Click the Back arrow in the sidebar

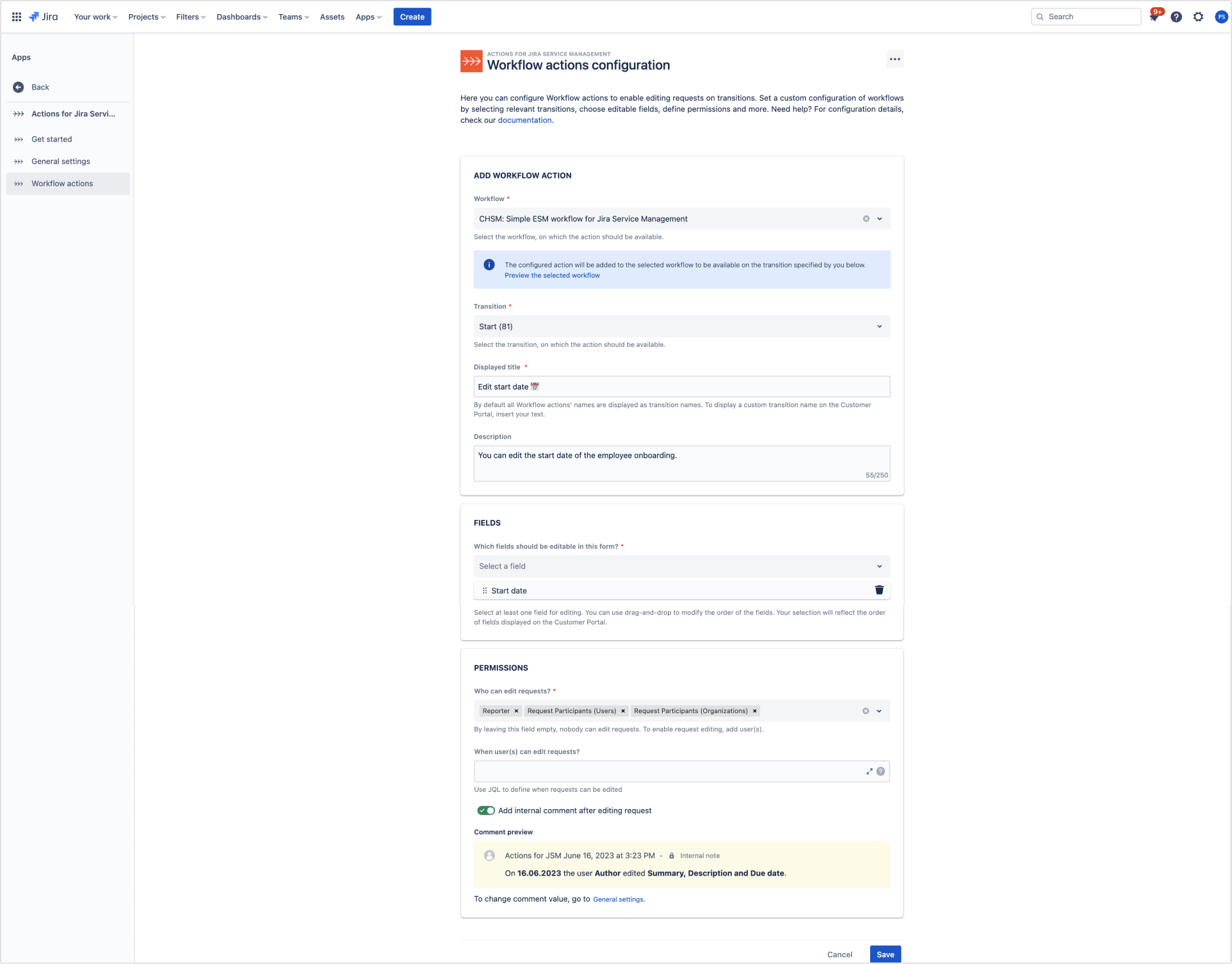point(19,87)
